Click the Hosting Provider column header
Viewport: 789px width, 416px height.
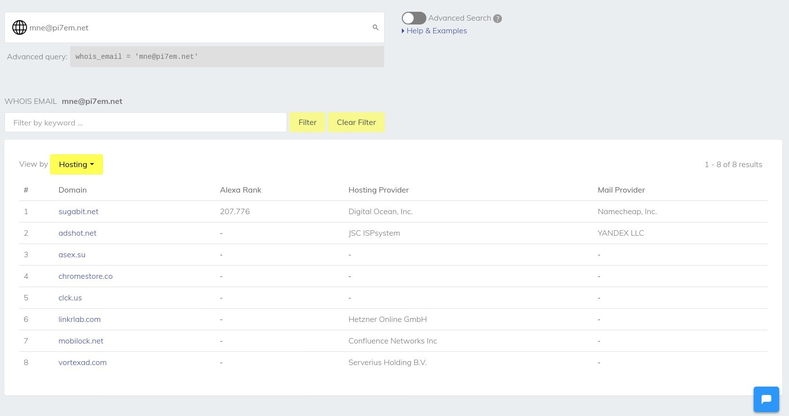378,190
